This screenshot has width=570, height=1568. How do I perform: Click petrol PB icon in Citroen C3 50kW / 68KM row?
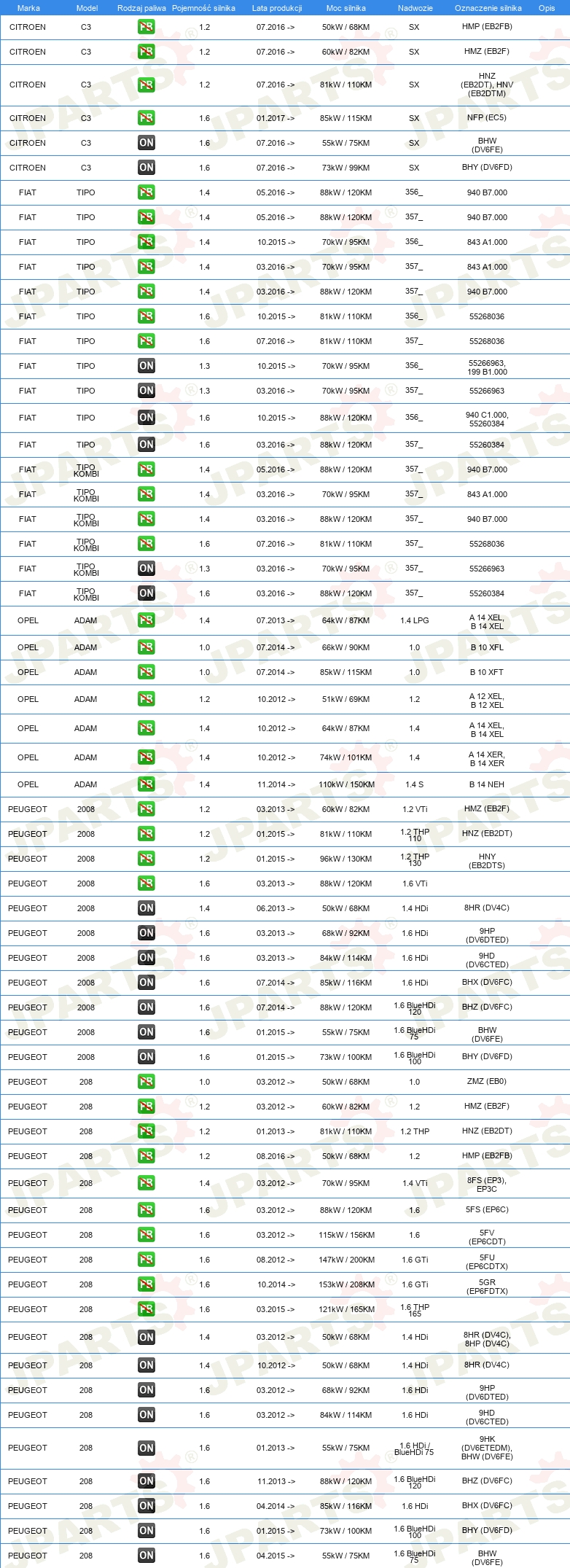pos(147,27)
